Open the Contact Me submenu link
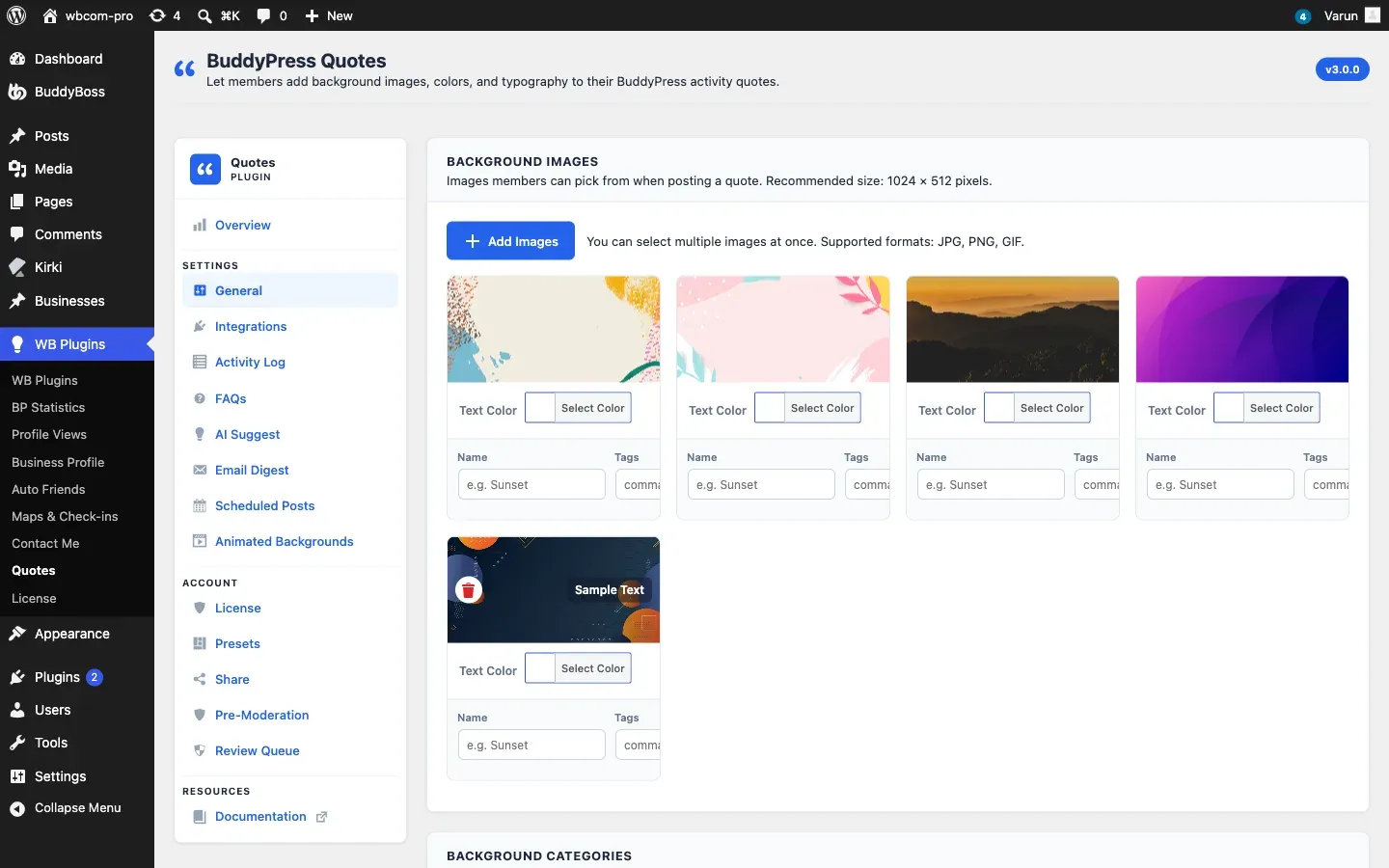The height and width of the screenshot is (868, 1389). 45,544
